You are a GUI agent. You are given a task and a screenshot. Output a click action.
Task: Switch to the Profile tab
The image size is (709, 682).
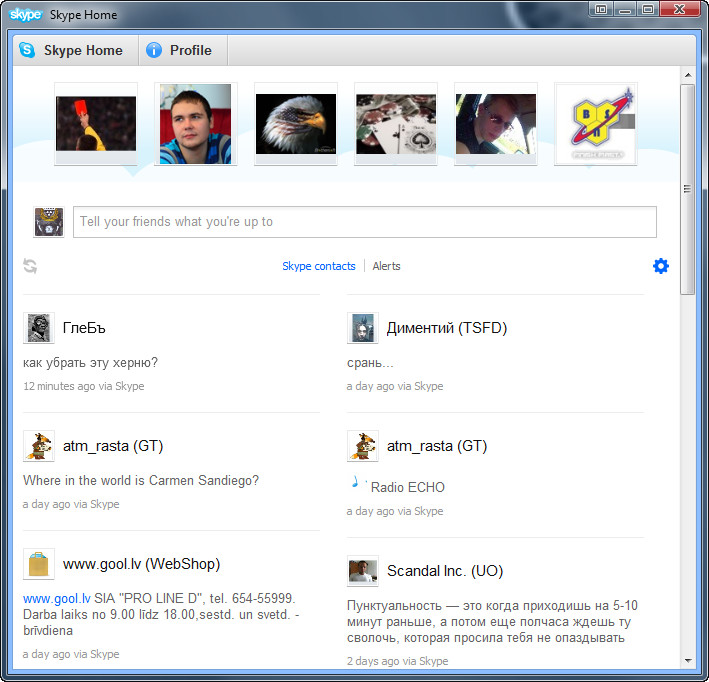click(183, 50)
